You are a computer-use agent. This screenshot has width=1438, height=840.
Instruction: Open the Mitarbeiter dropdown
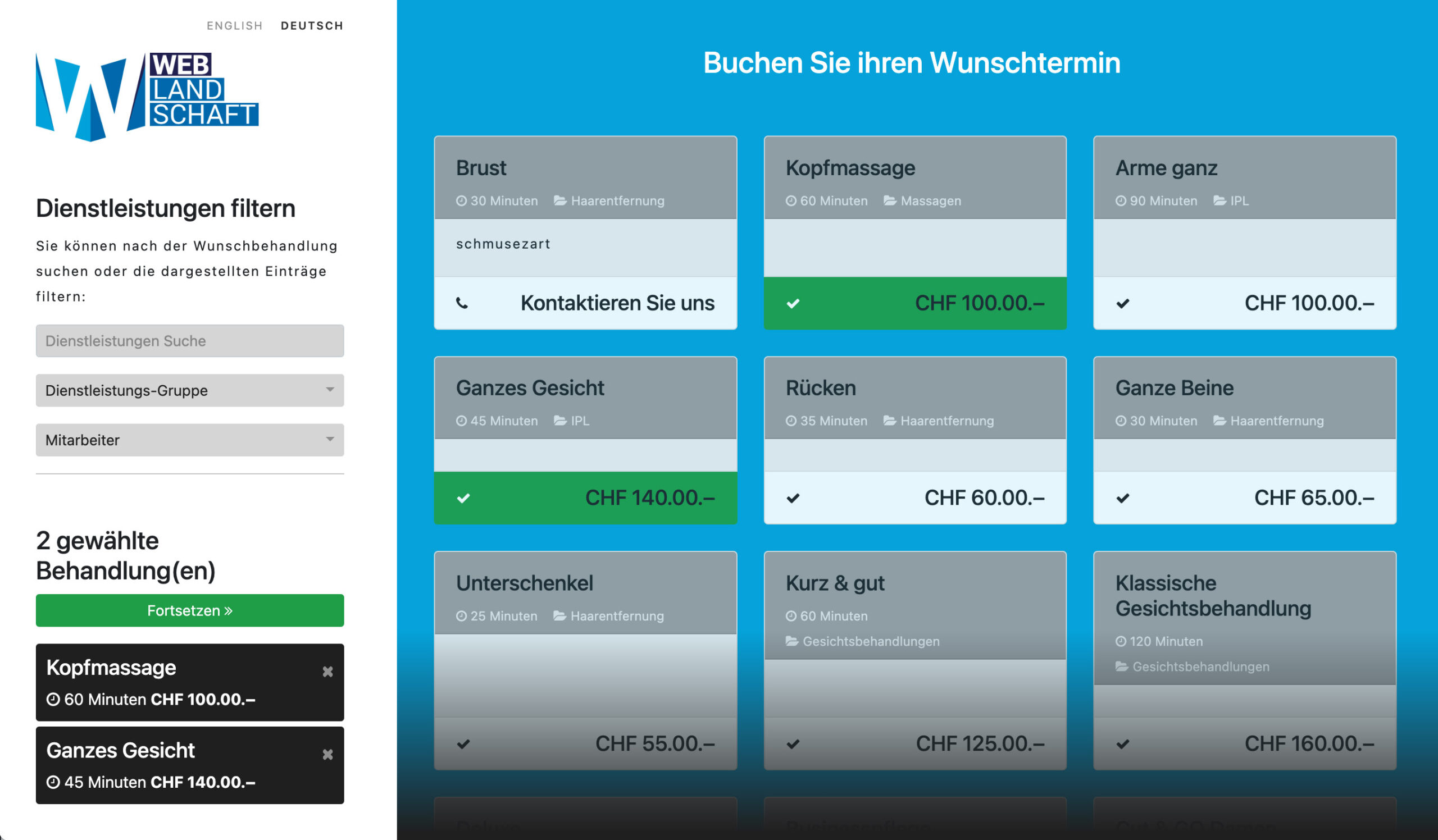coord(189,440)
